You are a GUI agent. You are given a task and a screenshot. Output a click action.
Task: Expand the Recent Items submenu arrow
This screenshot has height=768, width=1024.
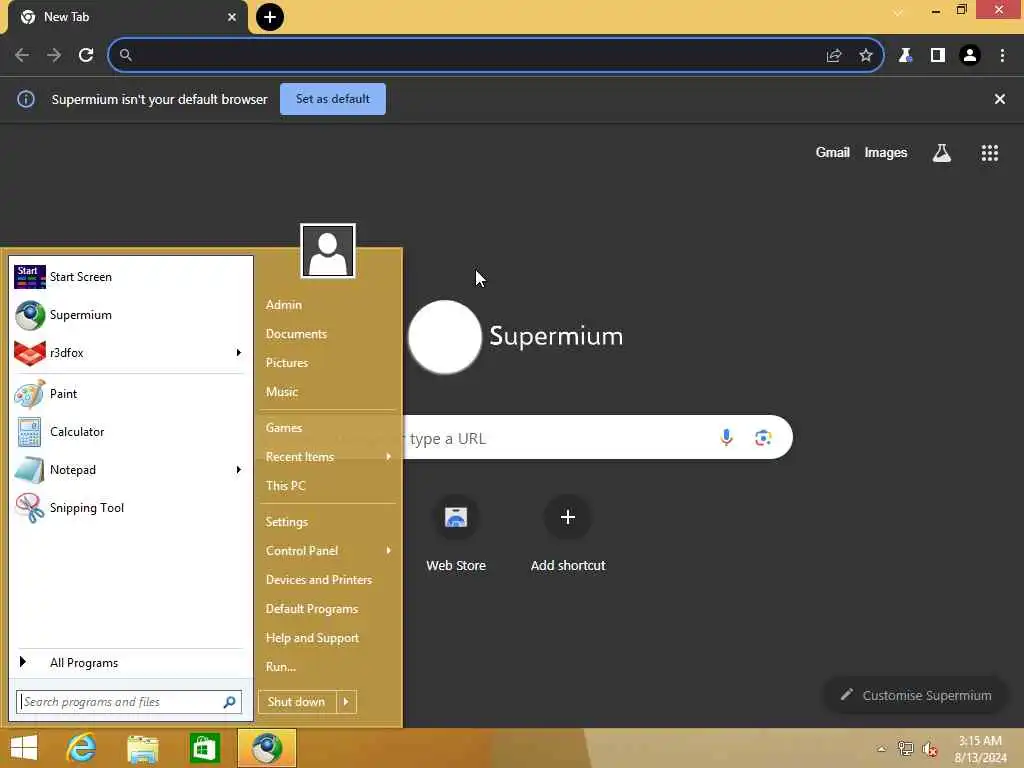389,456
